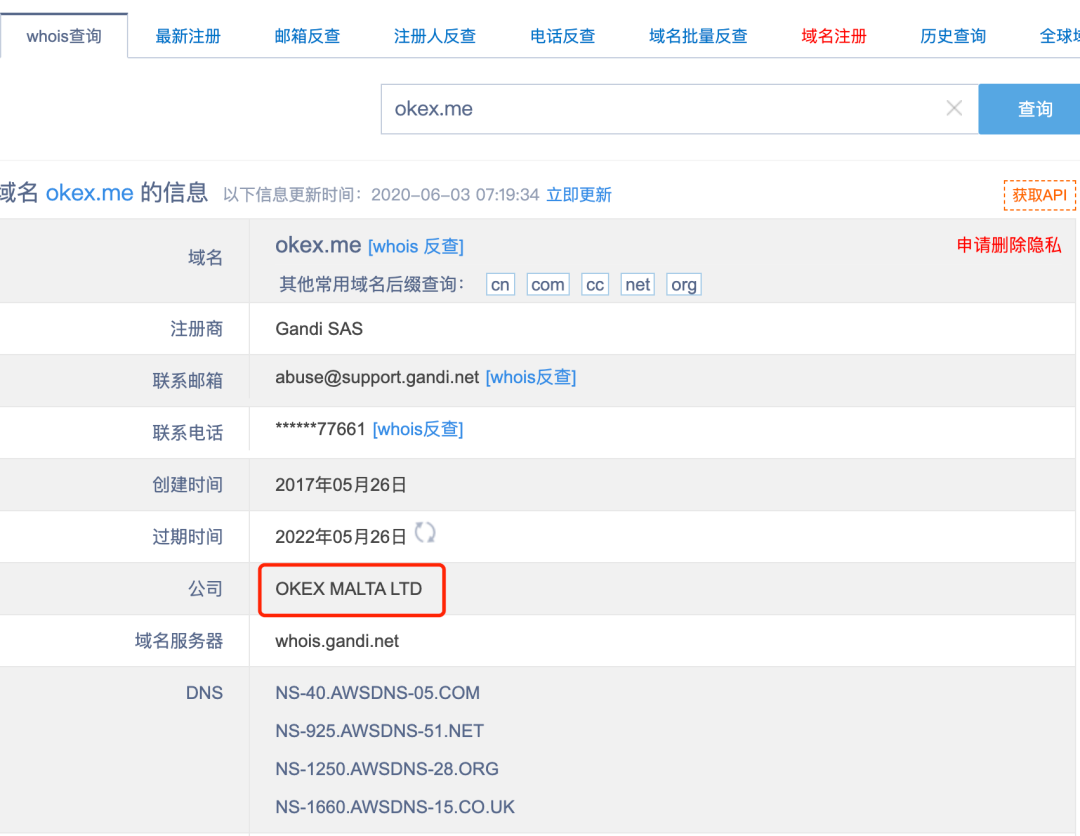Click the okex.me link in the heading
Image resolution: width=1080 pixels, height=836 pixels.
point(90,193)
